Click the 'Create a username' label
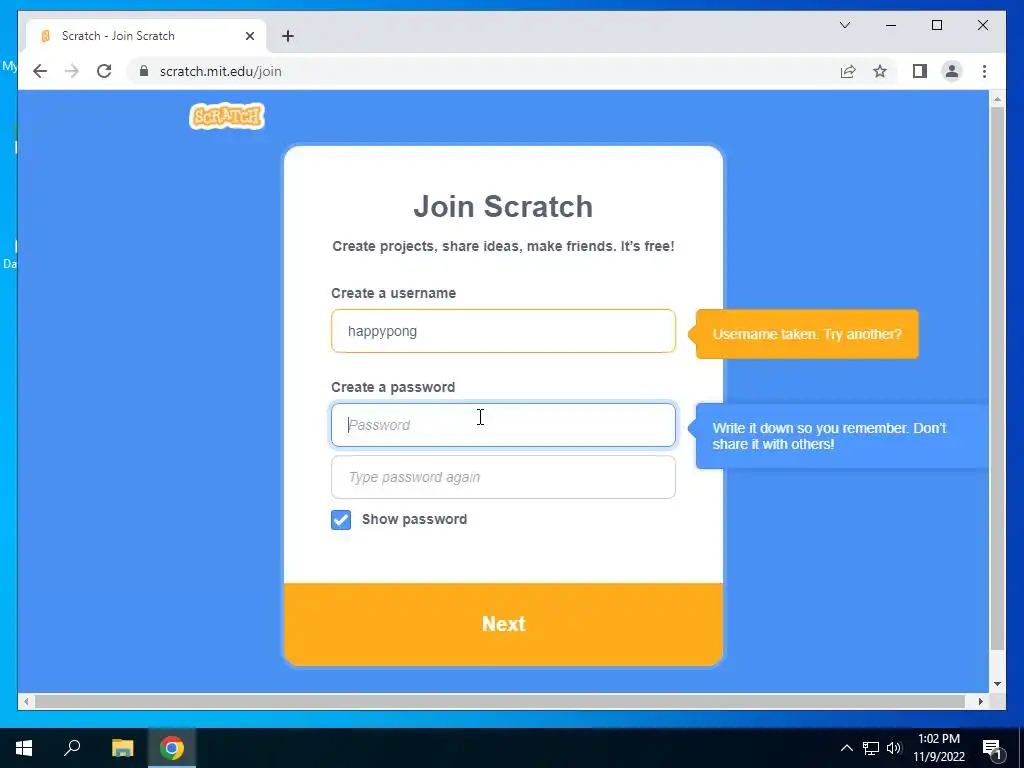This screenshot has width=1024, height=768. (x=393, y=293)
